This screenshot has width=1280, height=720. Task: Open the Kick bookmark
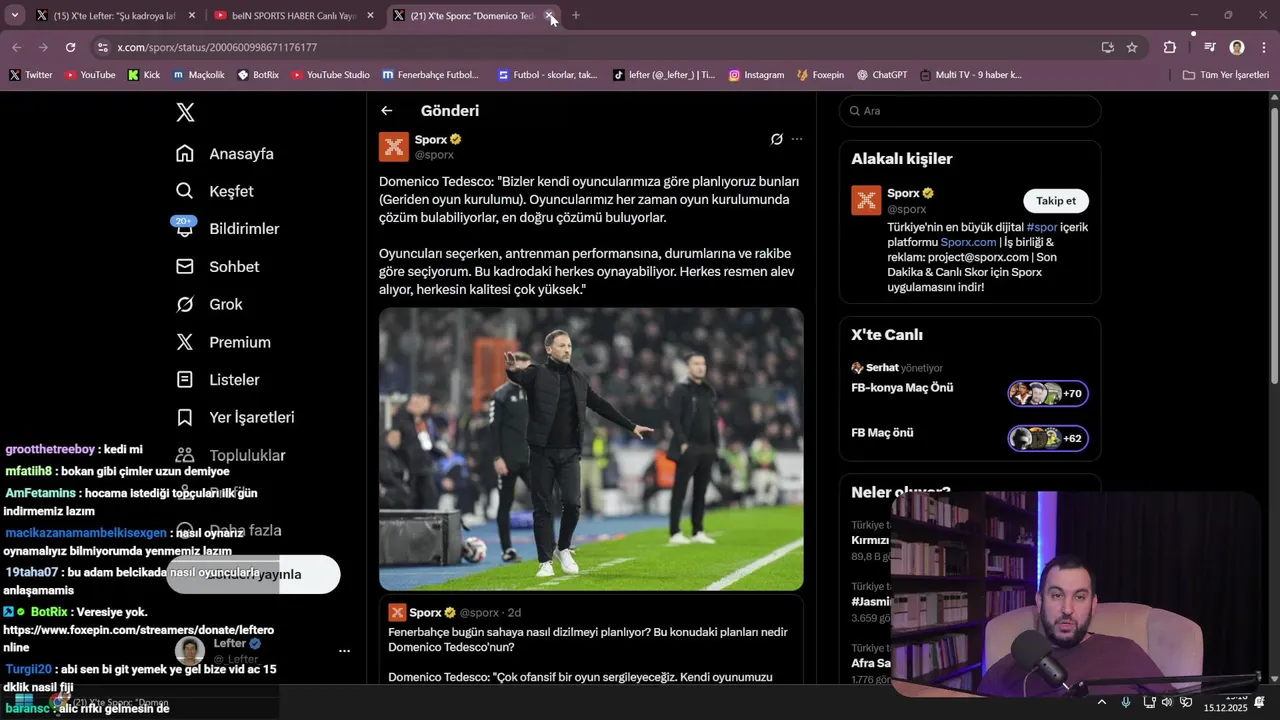click(143, 75)
